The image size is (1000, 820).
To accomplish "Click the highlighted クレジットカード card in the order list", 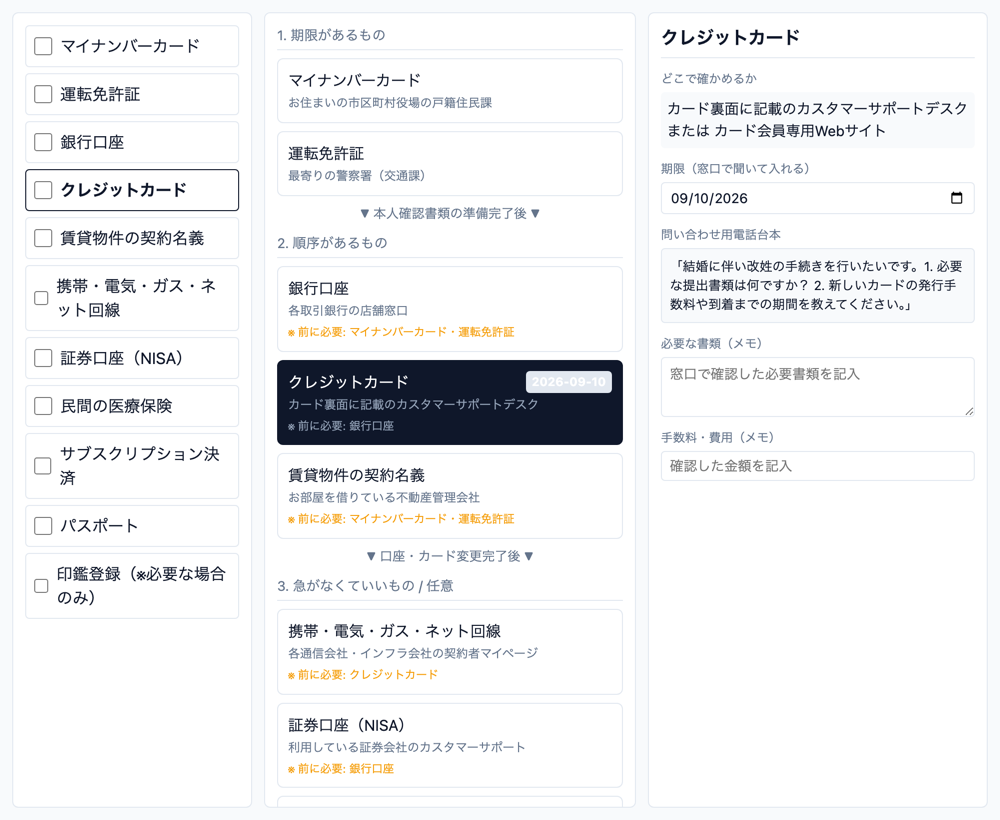I will 450,402.
